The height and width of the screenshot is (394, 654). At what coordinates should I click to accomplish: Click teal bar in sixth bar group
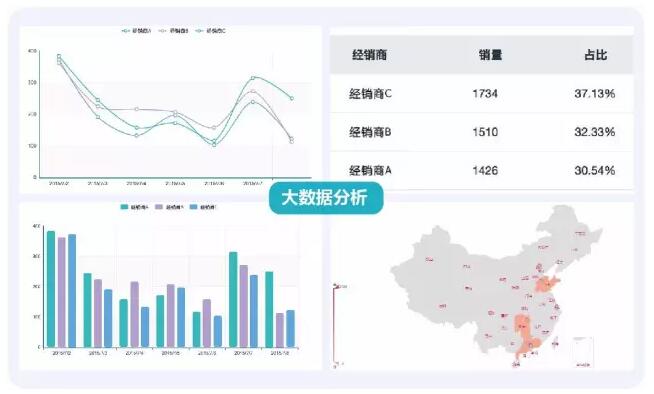coord(233,299)
